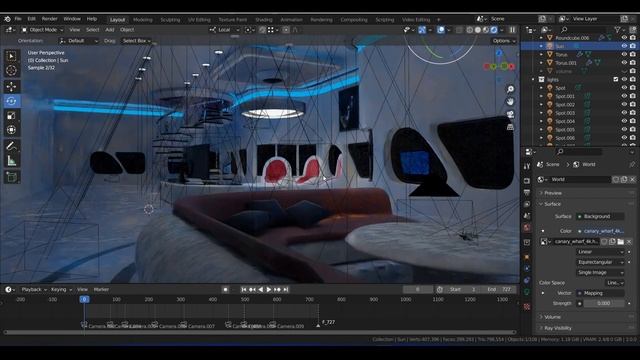This screenshot has width=640, height=360.
Task: Pause the viewport render preview
Action: (512, 30)
